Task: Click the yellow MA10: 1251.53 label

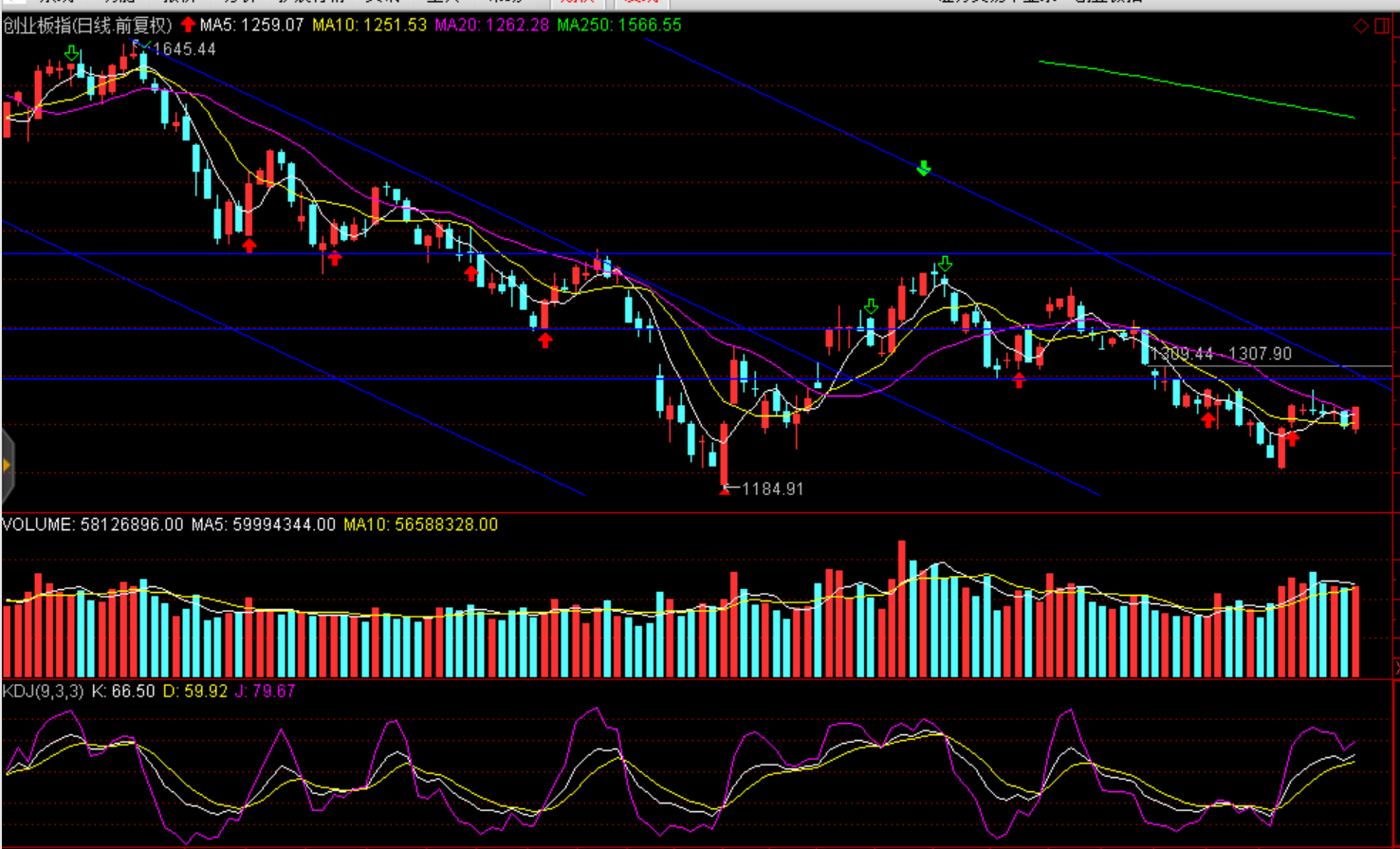Action: coord(369,26)
